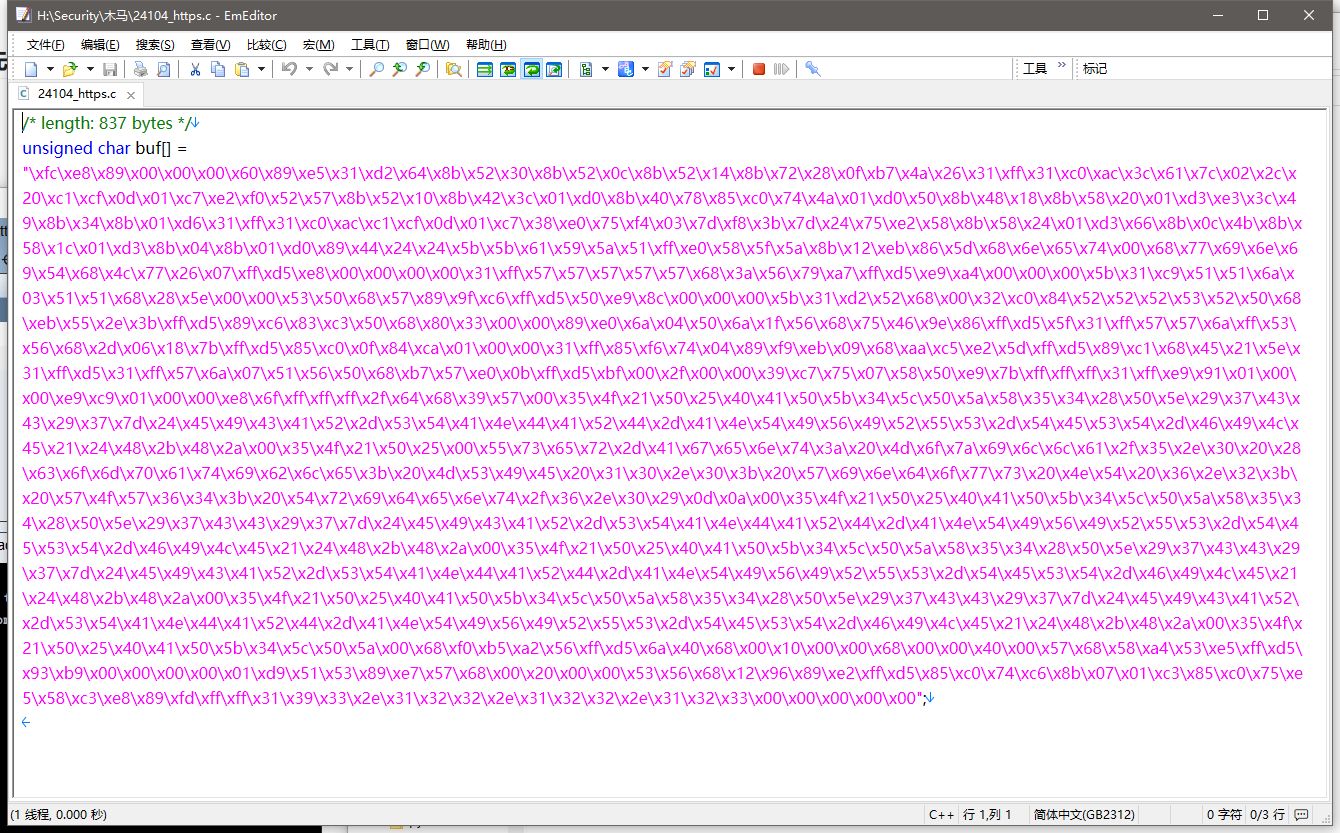
Task: Open the dropdown next to the CSV icon
Action: [645, 69]
